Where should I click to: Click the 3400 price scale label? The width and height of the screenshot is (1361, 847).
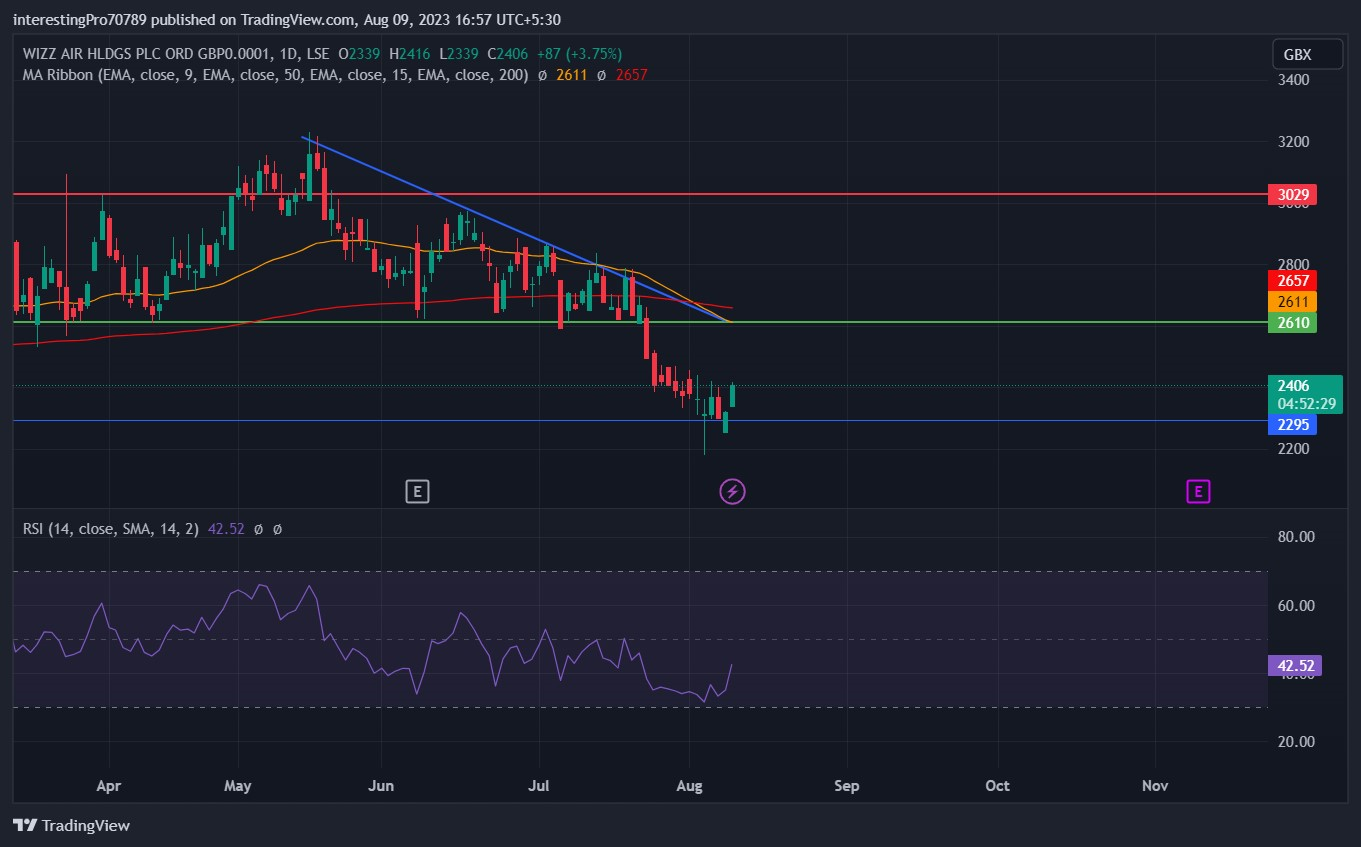[x=1293, y=80]
